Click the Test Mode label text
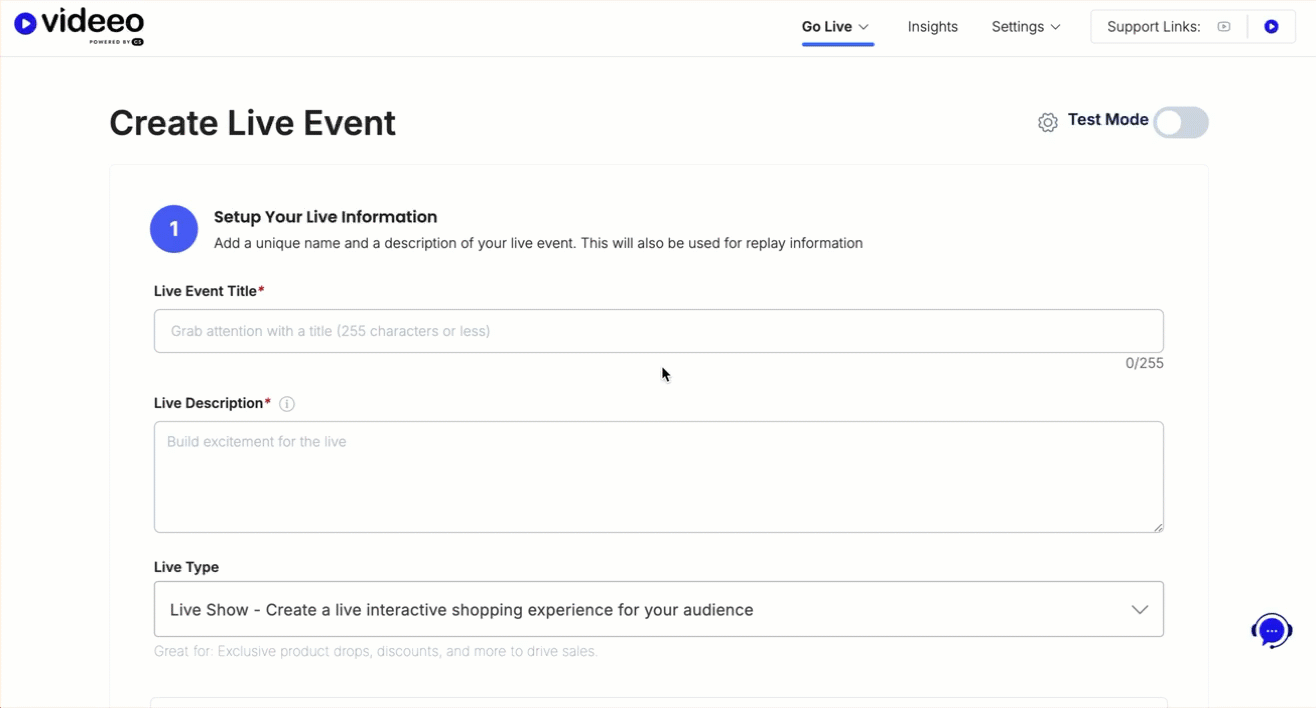Screen dimensions: 1316x708 [1107, 120]
